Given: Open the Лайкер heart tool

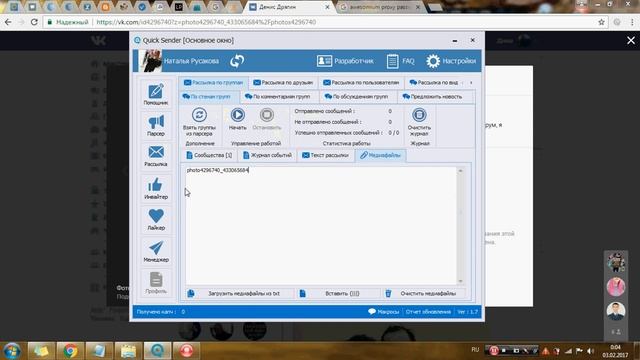Looking at the screenshot, I should tap(156, 219).
